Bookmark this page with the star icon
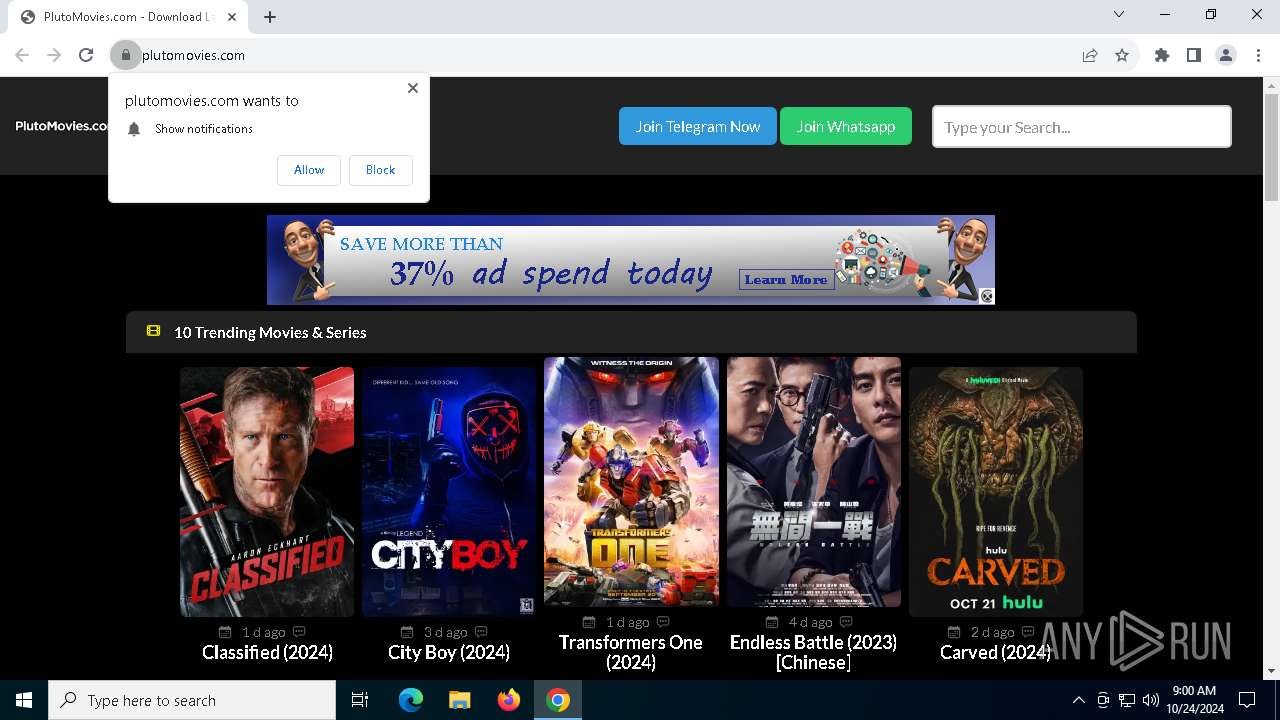The height and width of the screenshot is (720, 1280). [1122, 55]
